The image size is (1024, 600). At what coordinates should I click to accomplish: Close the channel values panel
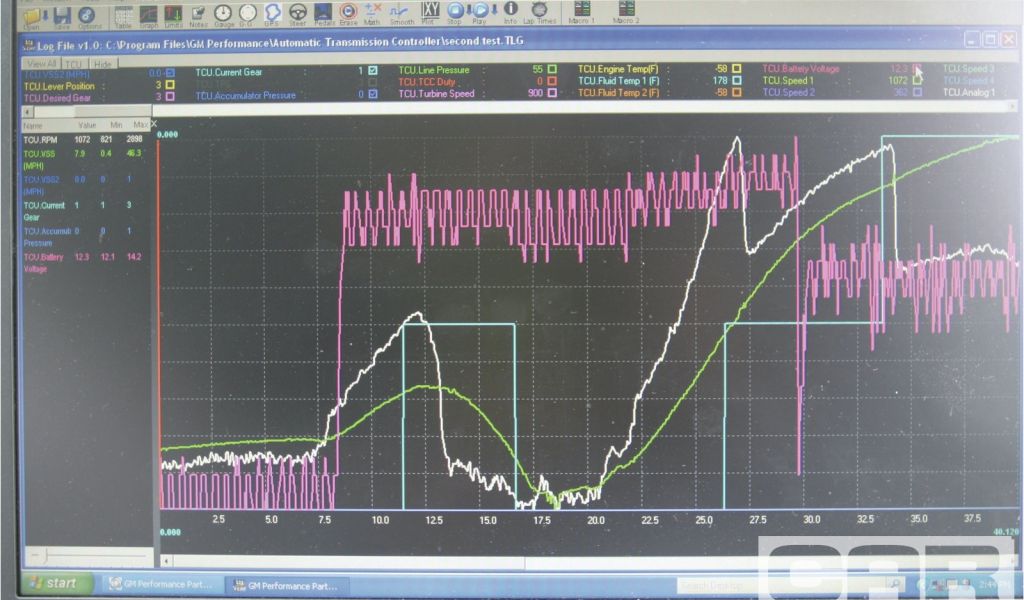coord(153,124)
